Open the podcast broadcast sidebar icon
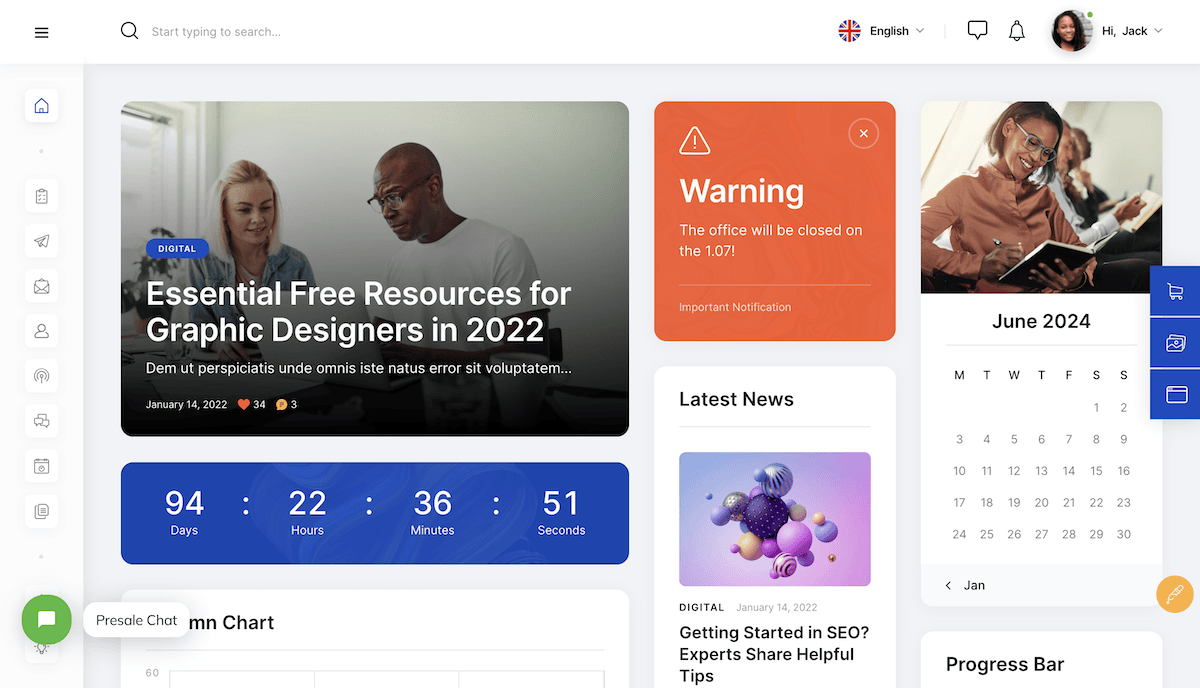 [x=41, y=376]
